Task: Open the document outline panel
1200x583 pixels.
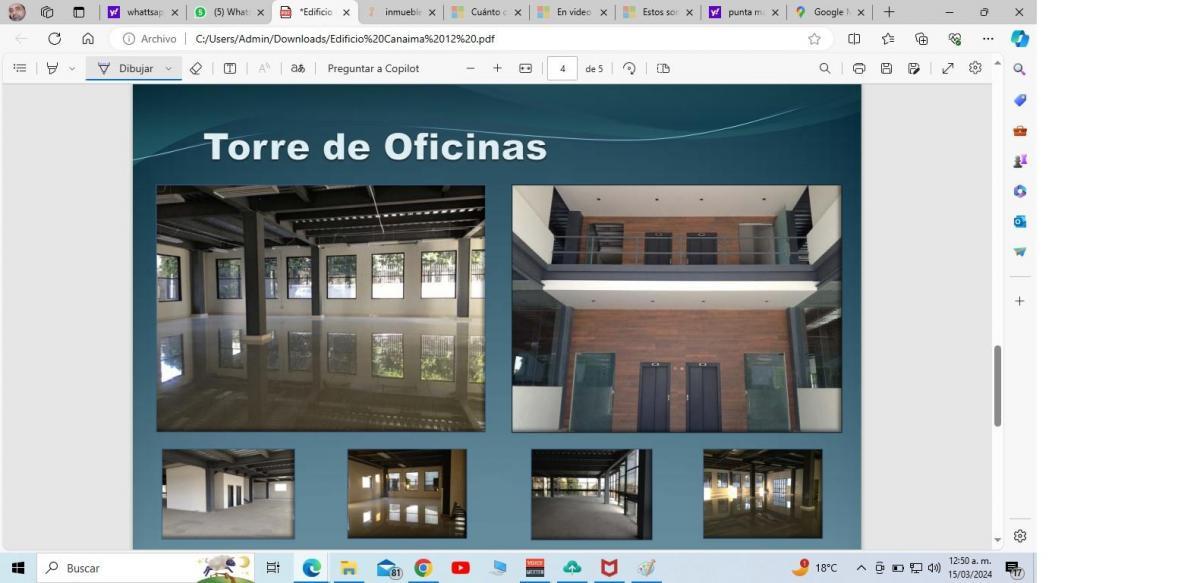Action: pos(19,68)
